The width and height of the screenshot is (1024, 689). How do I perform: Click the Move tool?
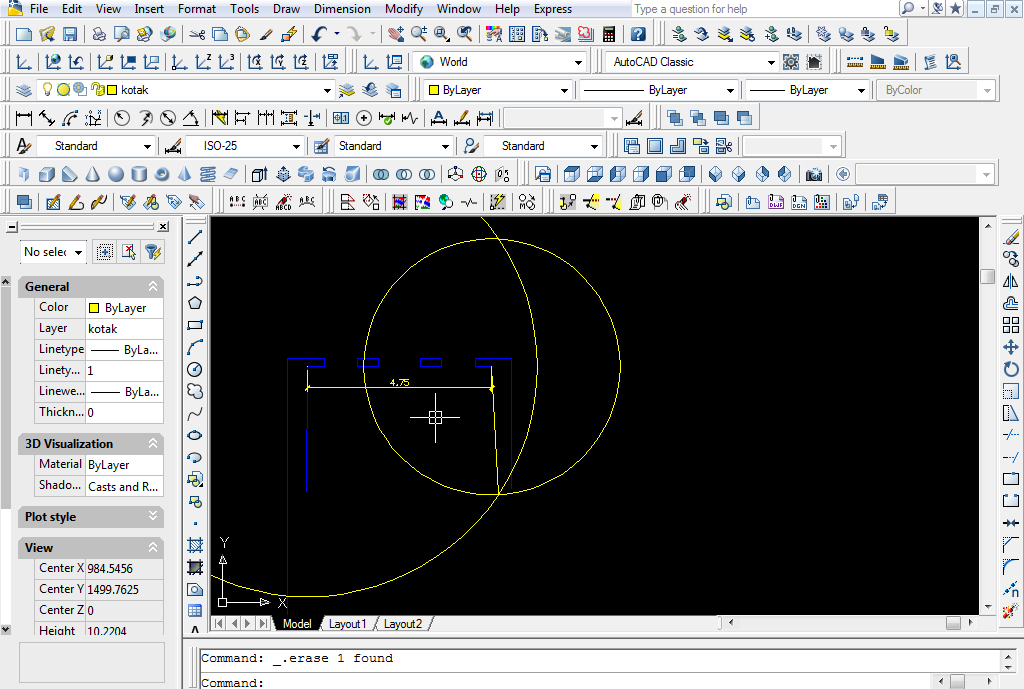coord(1011,347)
